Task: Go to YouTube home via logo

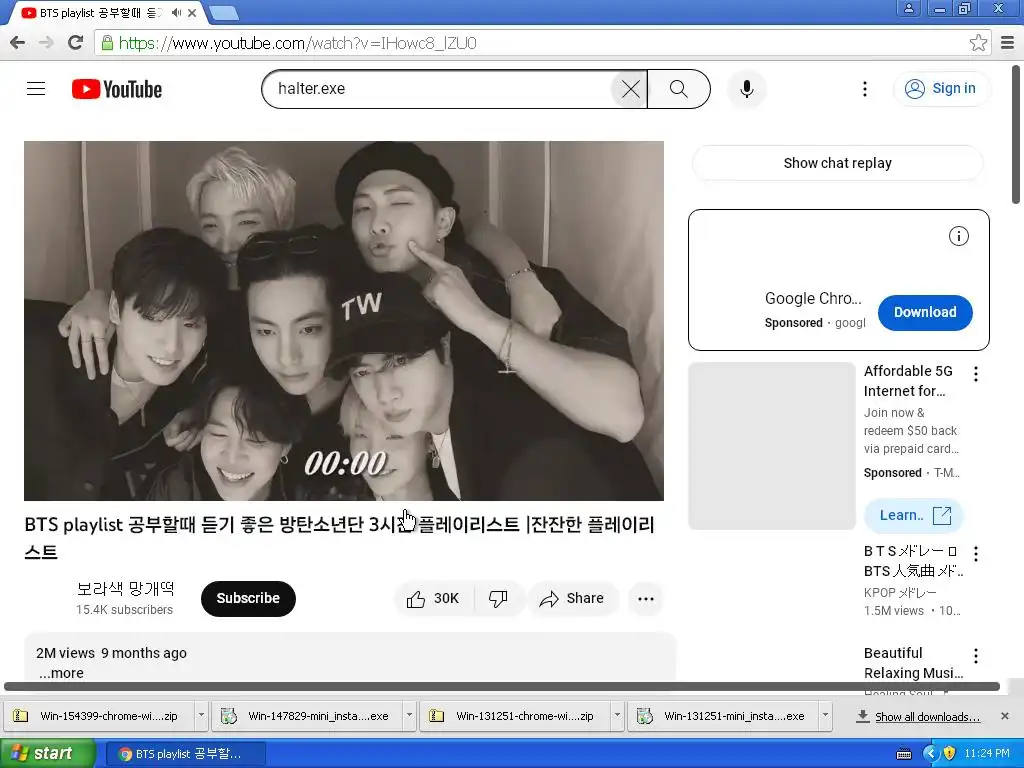Action: [x=117, y=89]
